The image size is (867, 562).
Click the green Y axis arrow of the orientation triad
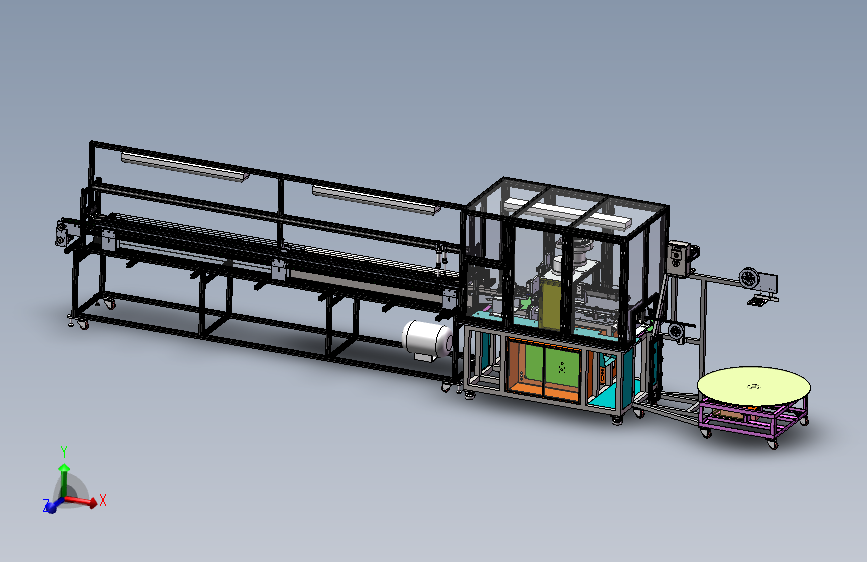64,480
